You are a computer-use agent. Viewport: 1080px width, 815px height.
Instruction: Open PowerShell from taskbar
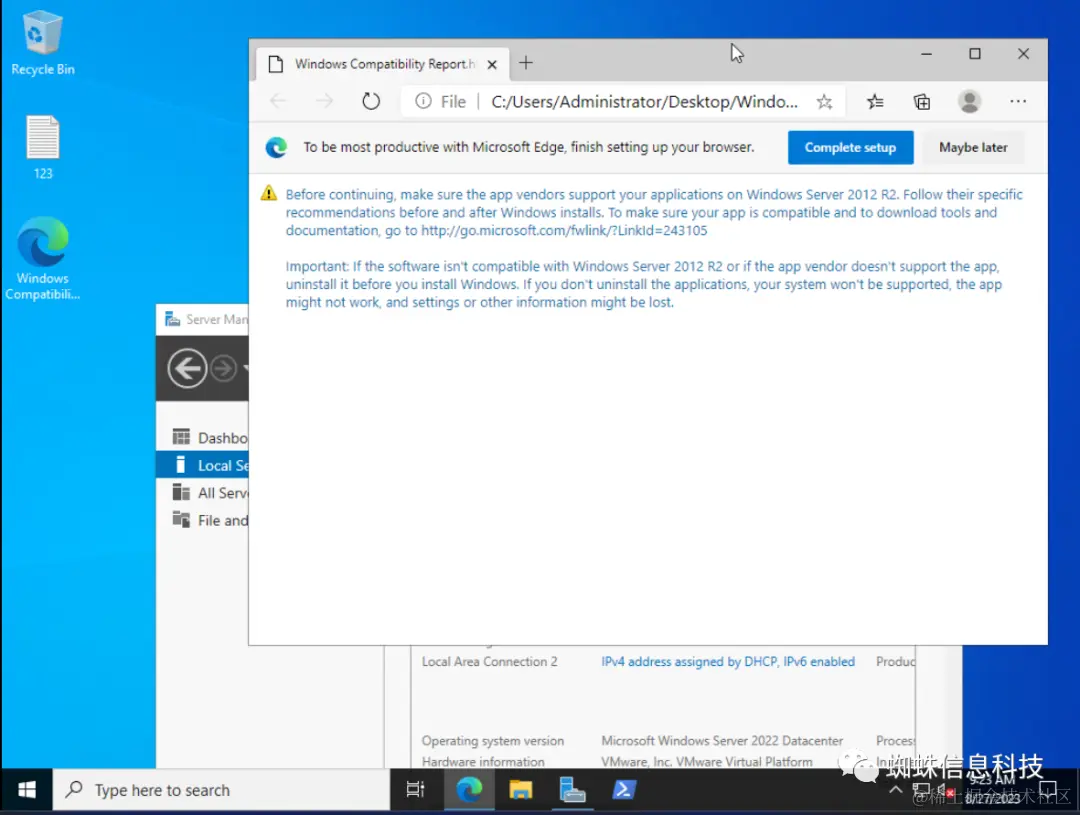pyautogui.click(x=624, y=790)
